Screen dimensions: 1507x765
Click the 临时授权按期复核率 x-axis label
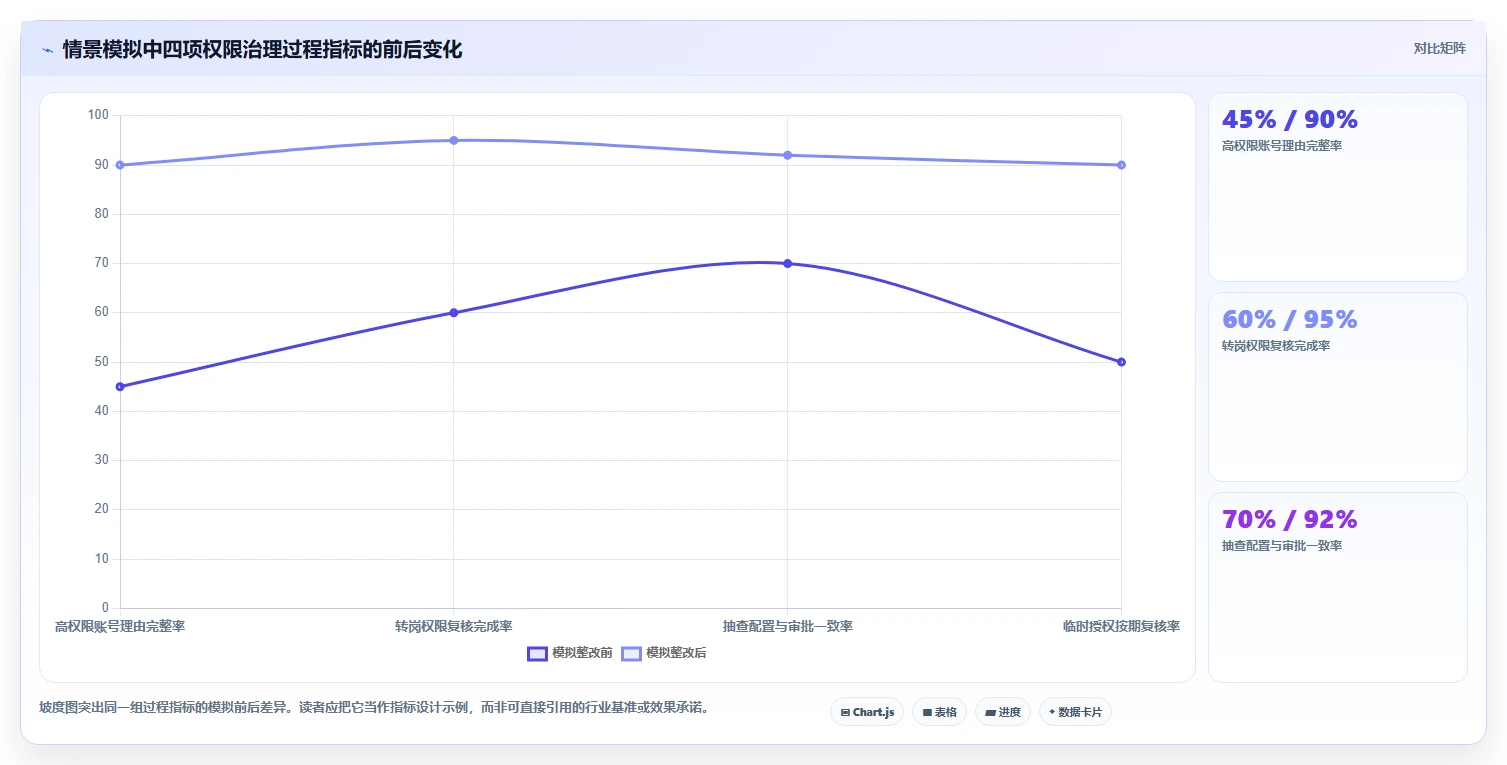[1121, 626]
